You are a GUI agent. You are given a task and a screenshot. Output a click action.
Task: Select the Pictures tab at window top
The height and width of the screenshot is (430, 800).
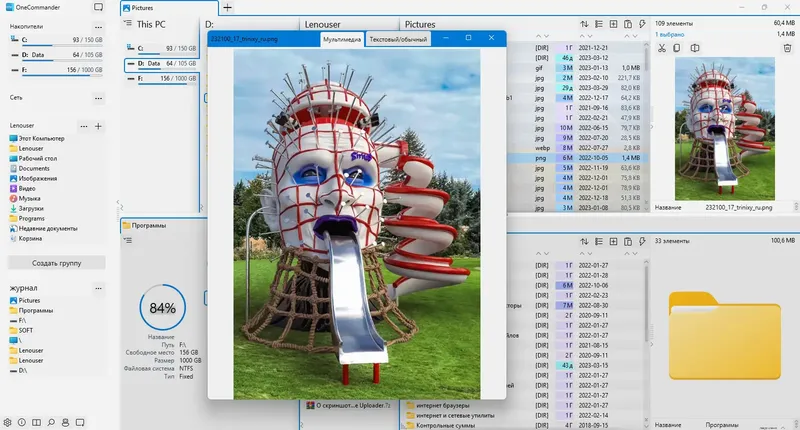point(169,8)
